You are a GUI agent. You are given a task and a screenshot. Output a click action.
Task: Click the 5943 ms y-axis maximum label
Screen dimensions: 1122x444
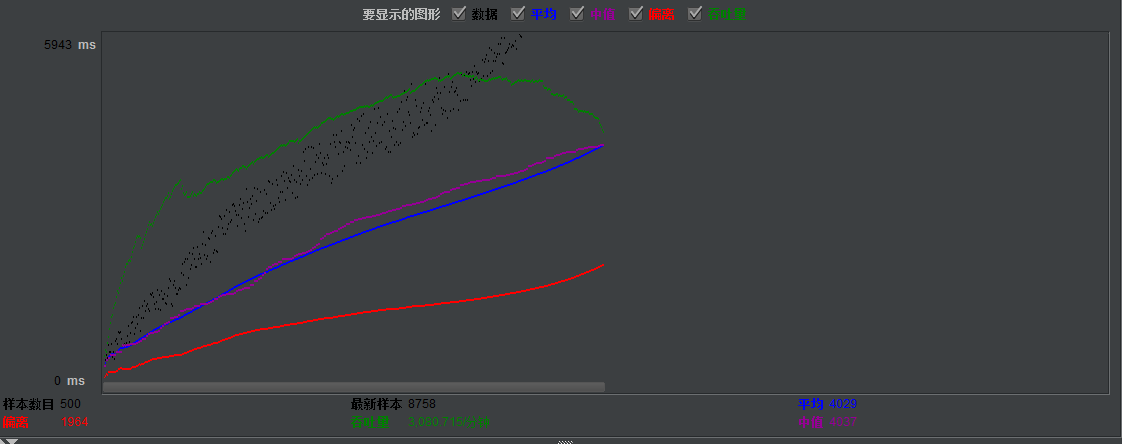[70, 45]
